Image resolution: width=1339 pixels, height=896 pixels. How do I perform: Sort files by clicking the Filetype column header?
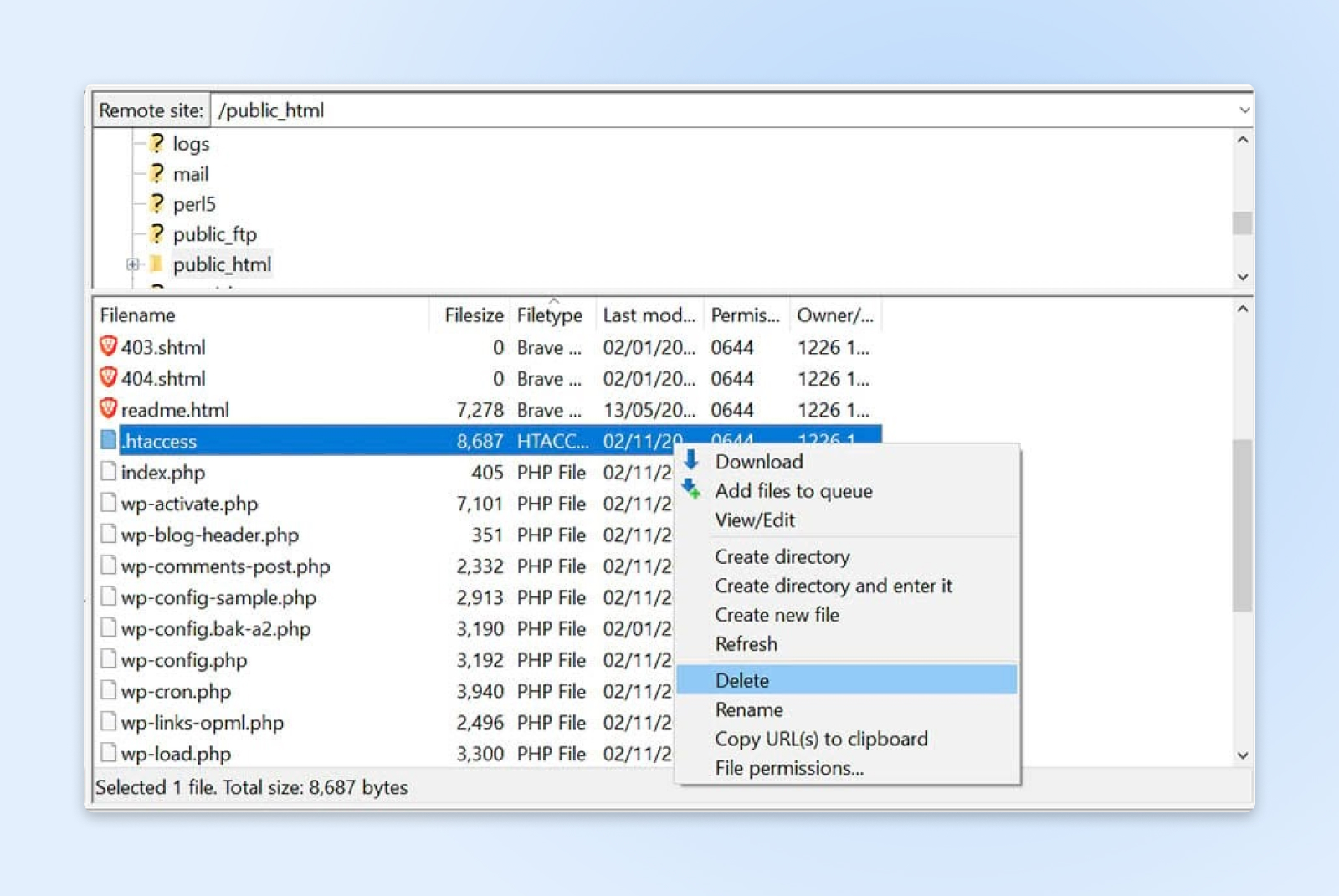(550, 315)
